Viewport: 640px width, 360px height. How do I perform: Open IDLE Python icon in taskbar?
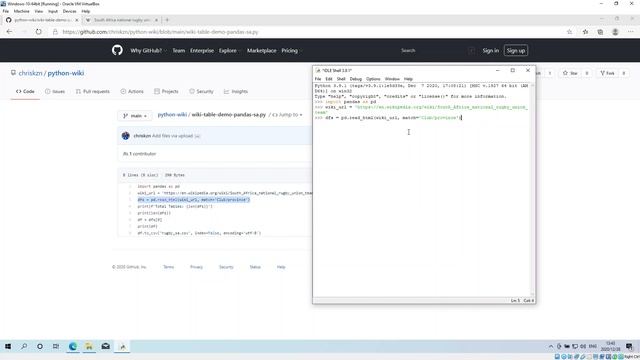[x=122, y=346]
